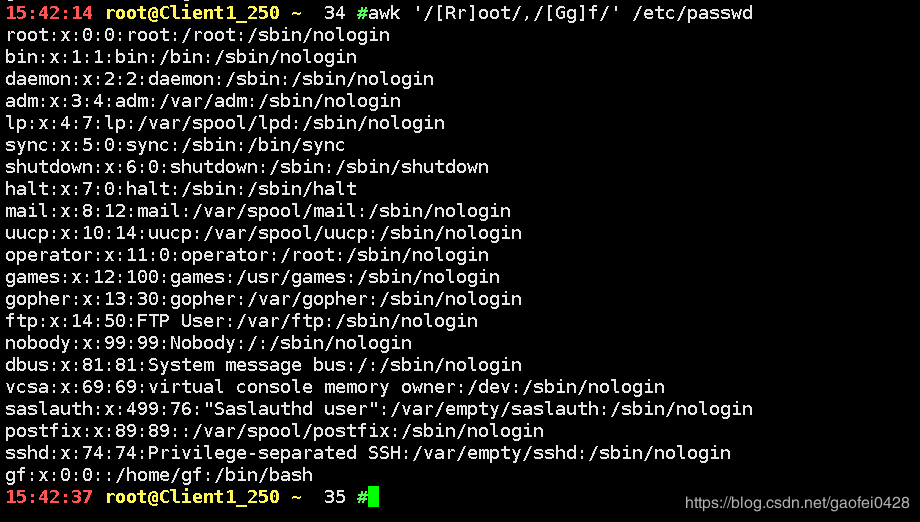Click the sshd Privilege-separated SSH line
The height and width of the screenshot is (522, 920).
[368, 453]
